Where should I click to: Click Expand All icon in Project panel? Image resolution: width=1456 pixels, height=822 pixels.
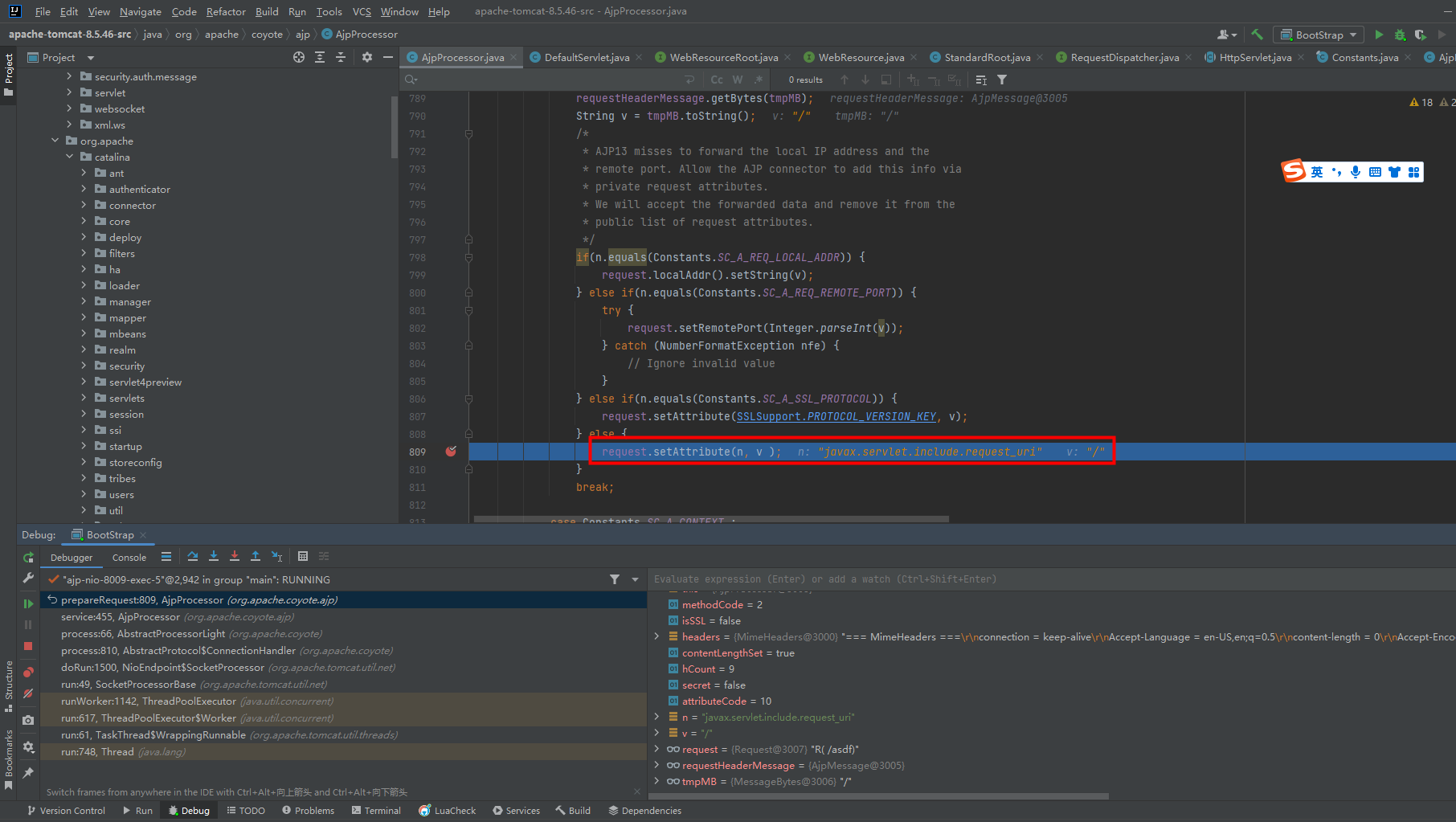click(320, 57)
